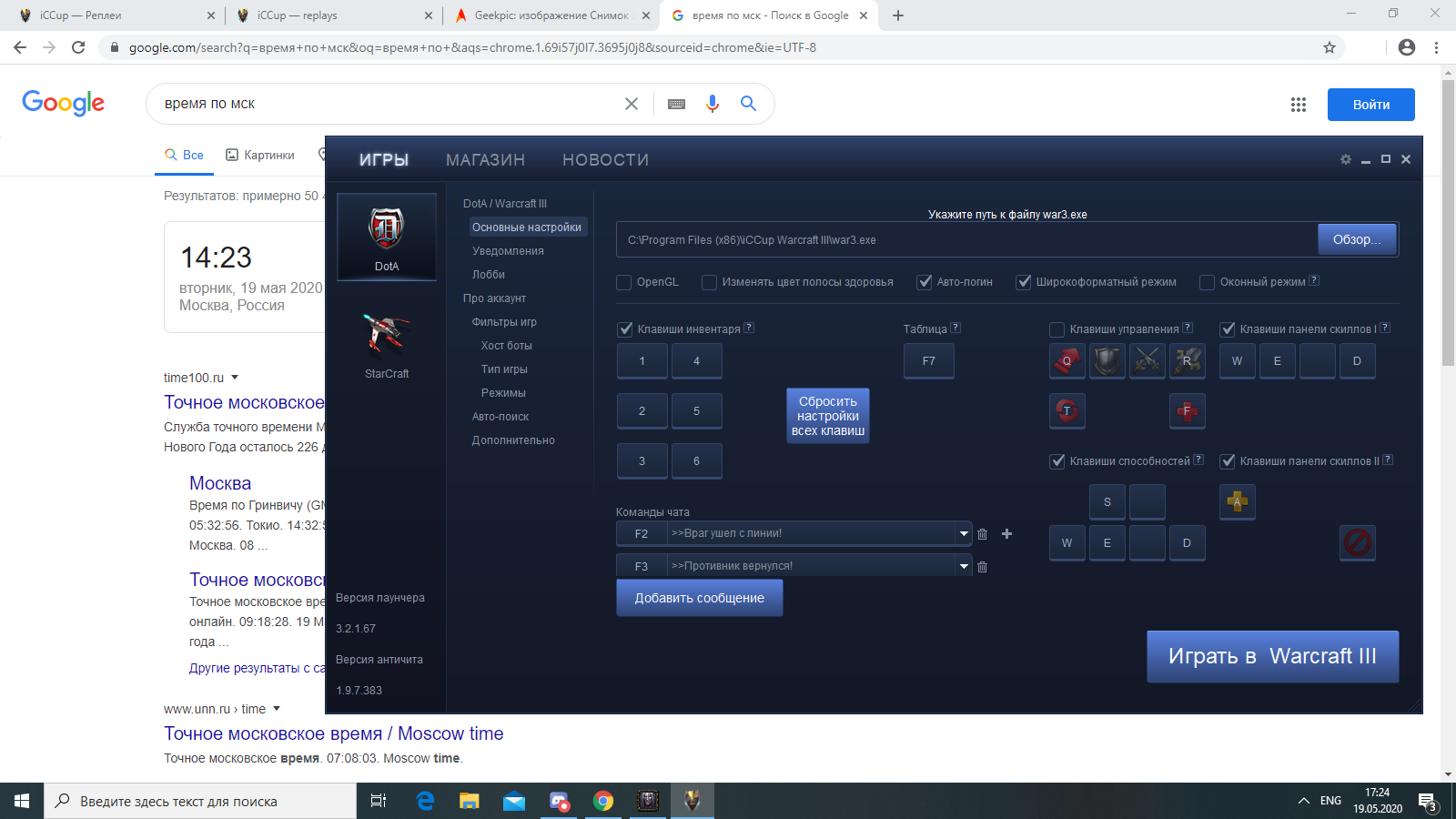Toggle Клавиши панели скиллов II checkbox

1227,461
